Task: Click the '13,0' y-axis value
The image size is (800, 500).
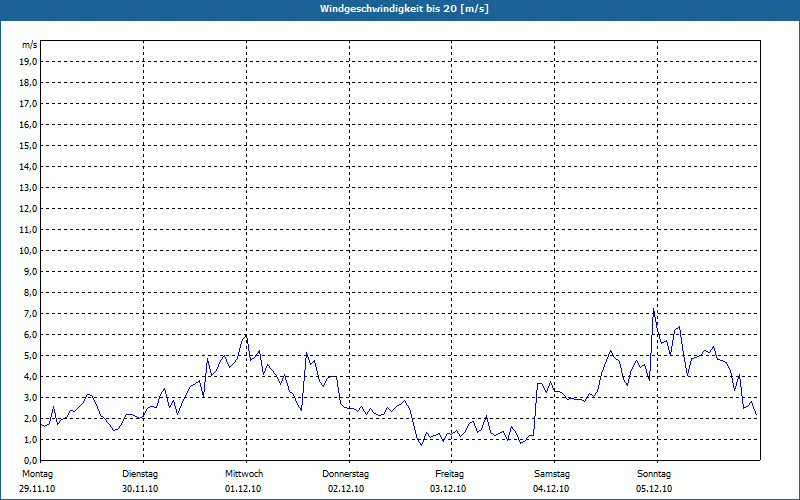Action: (28, 188)
